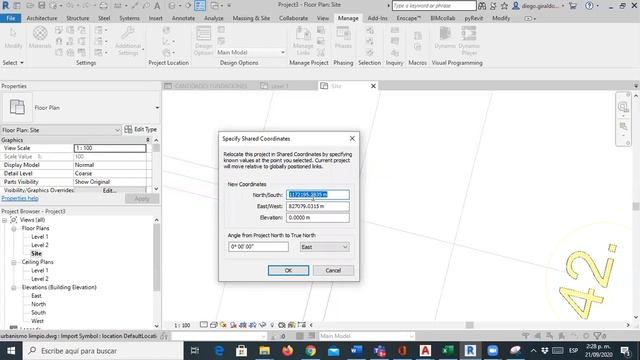Open Zoom app from the taskbar
This screenshot has height=360, width=640.
pos(493,351)
